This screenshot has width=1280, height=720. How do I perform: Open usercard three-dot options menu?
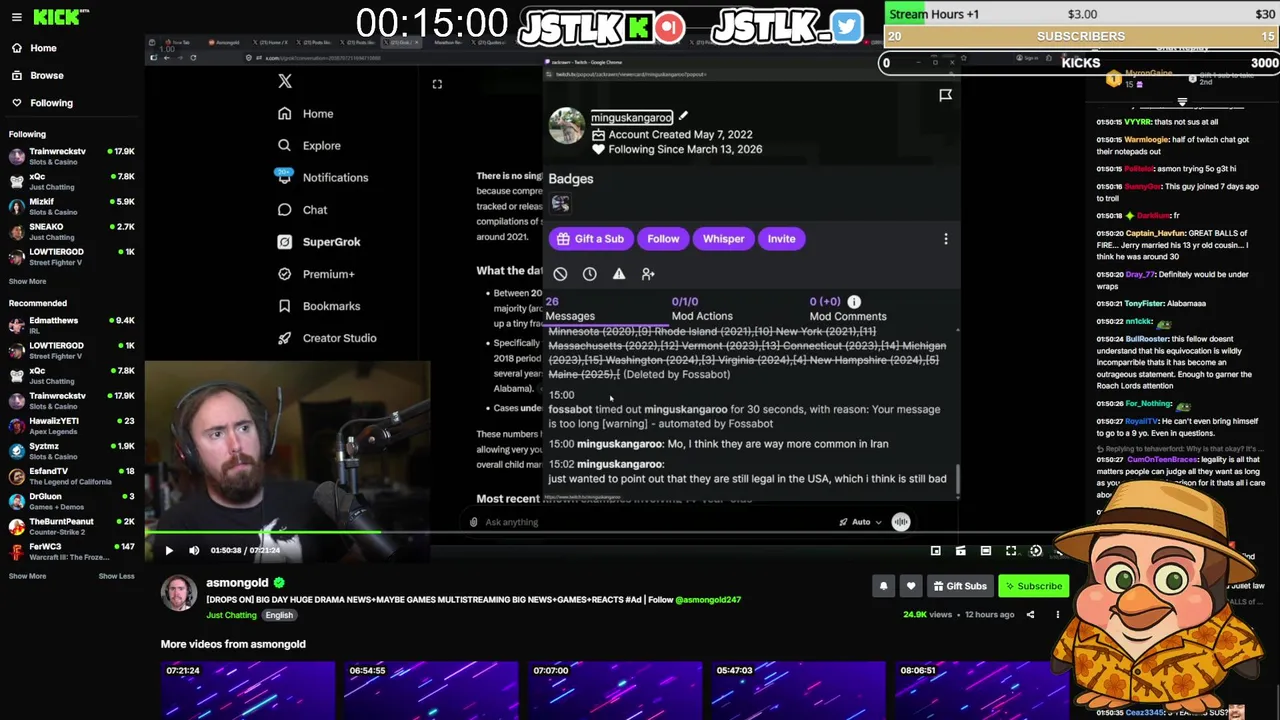946,239
